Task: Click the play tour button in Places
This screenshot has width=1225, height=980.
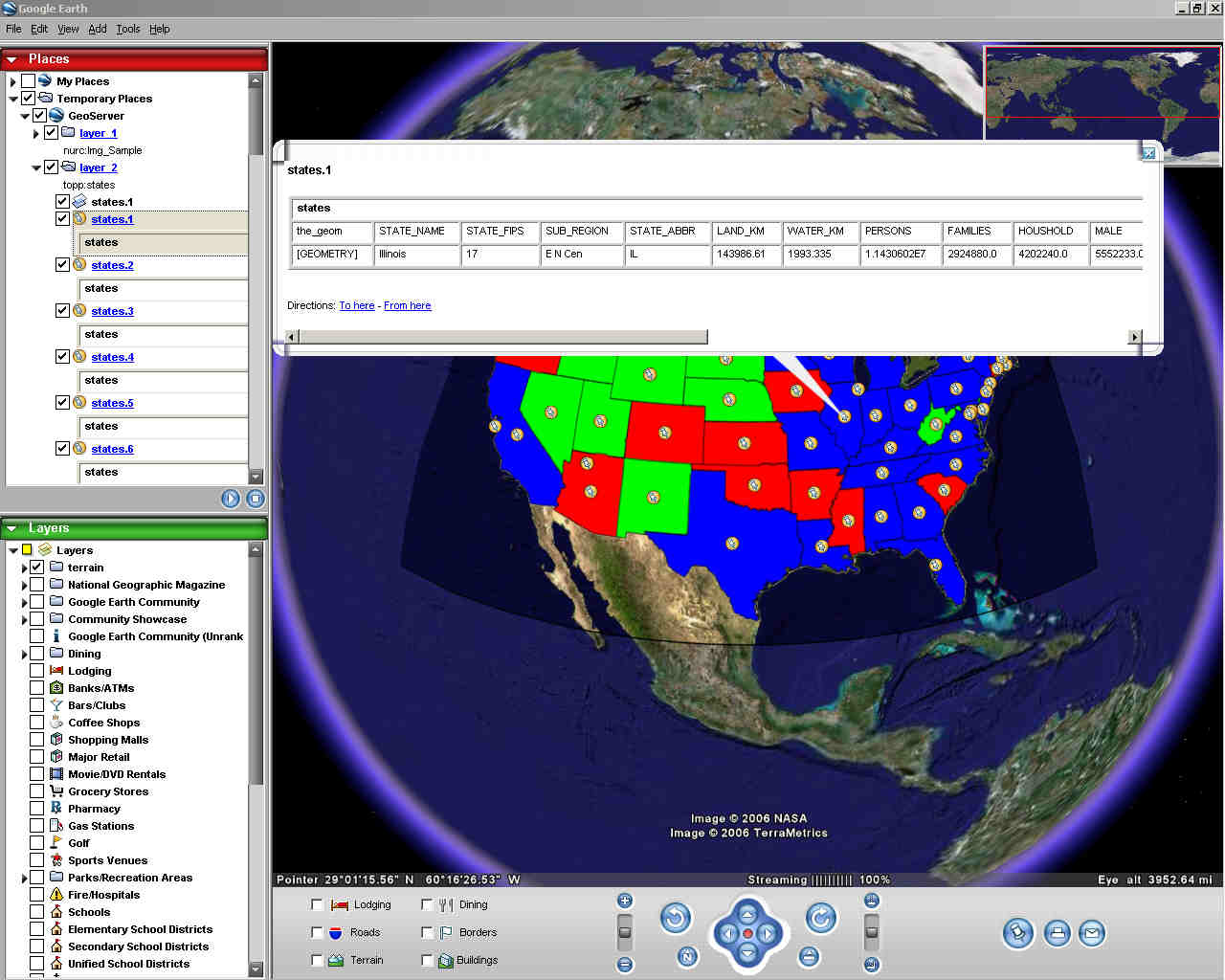Action: pyautogui.click(x=231, y=498)
